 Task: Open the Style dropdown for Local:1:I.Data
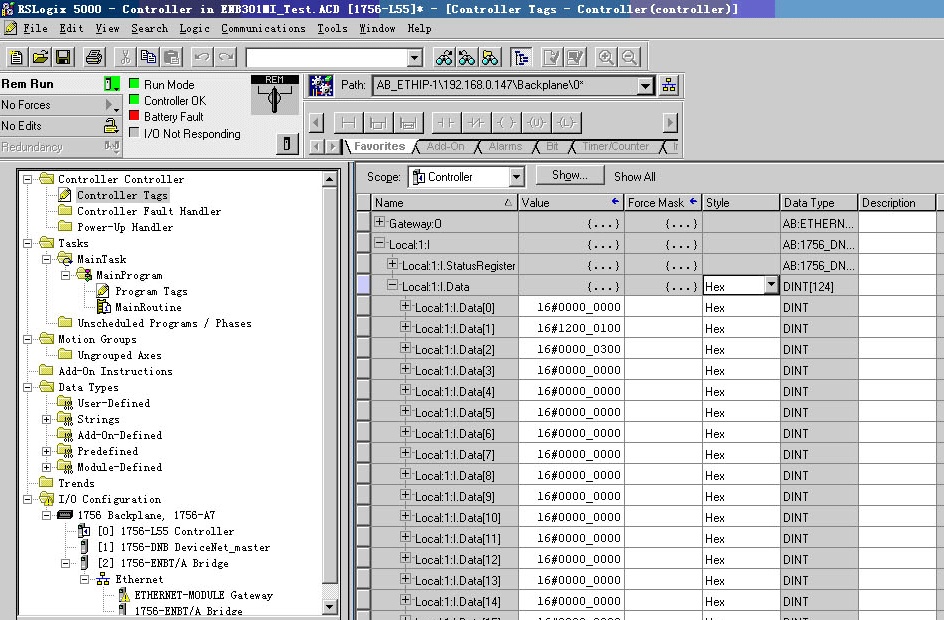click(x=771, y=286)
